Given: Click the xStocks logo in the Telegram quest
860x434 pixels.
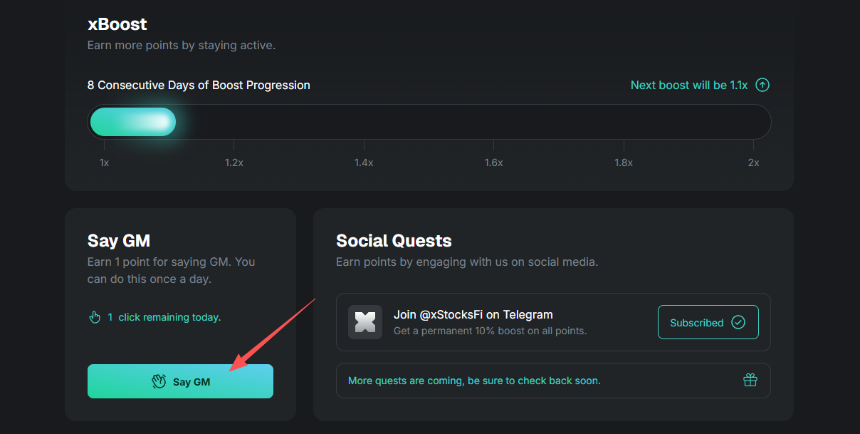Looking at the screenshot, I should pyautogui.click(x=365, y=322).
